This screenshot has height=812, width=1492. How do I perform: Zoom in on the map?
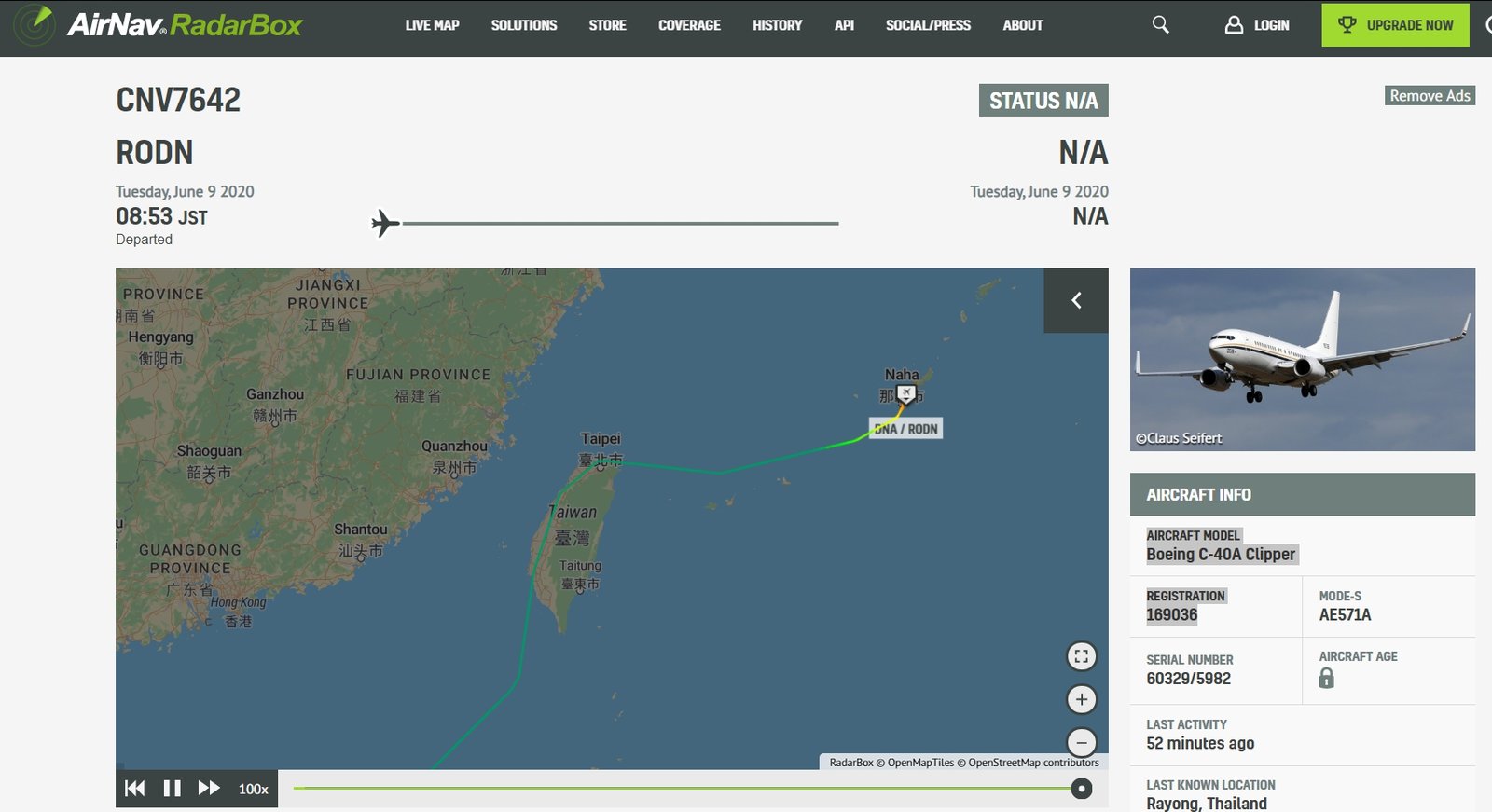point(1081,699)
